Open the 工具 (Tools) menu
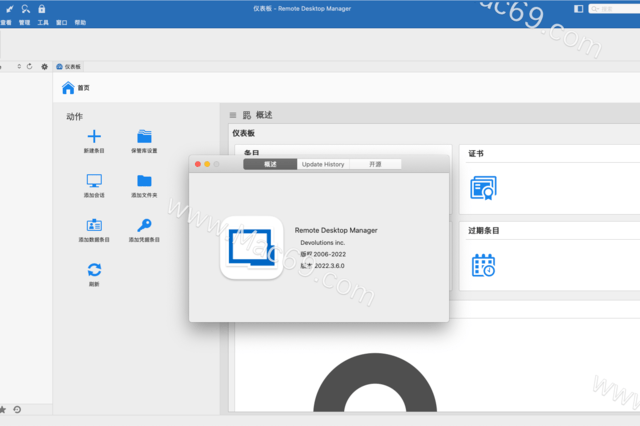The image size is (640, 426). click(x=43, y=22)
